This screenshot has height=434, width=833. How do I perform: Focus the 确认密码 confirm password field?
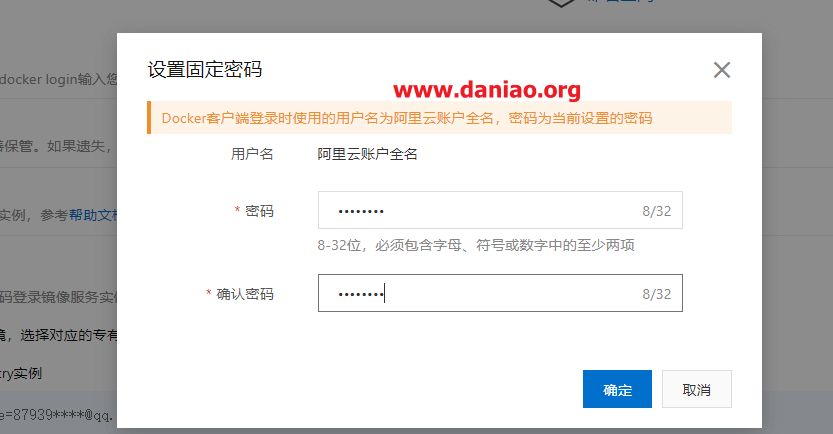click(x=500, y=293)
